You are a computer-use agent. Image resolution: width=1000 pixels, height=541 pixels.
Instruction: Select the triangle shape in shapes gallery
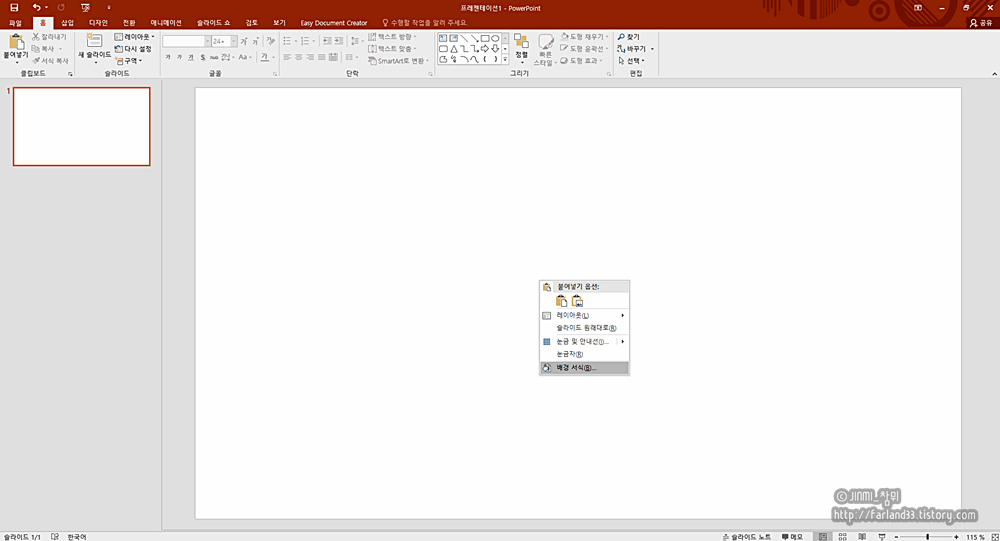click(x=453, y=48)
